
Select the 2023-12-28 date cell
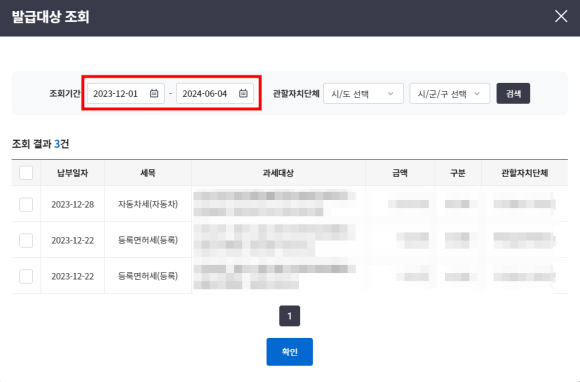pyautogui.click(x=72, y=204)
